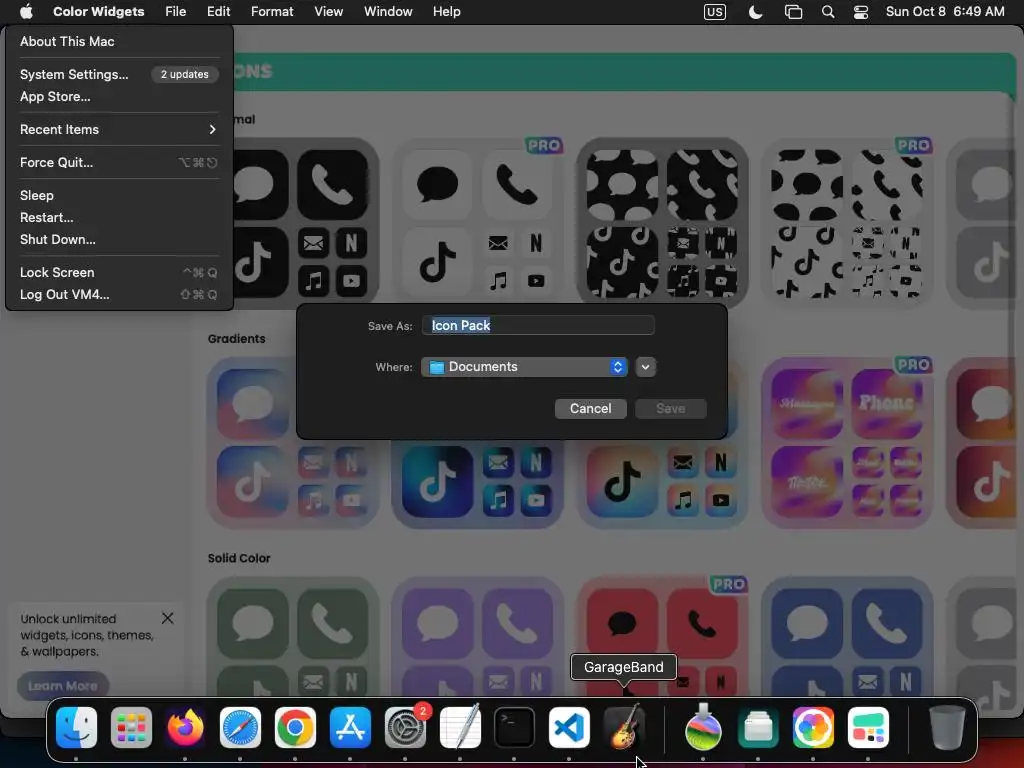The image size is (1024, 768).
Task: Click the US input source icon
Action: 714,12
